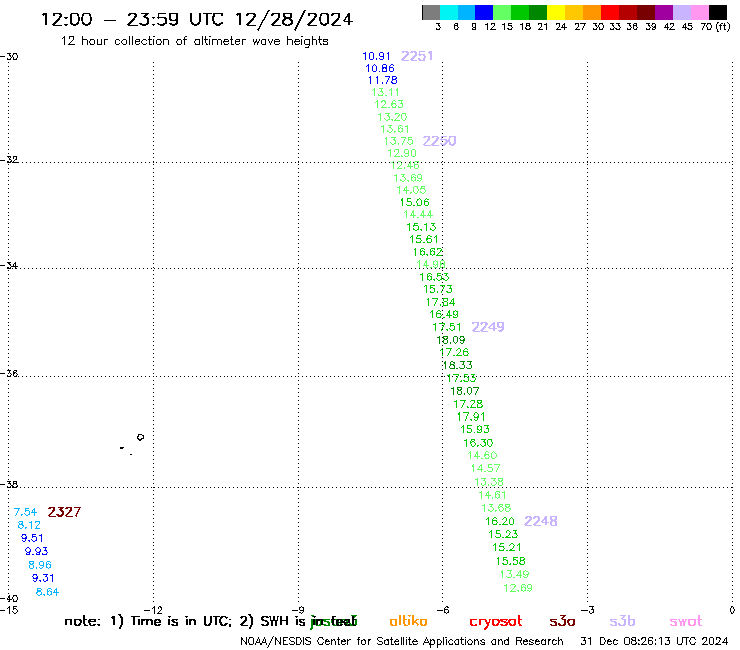Click wave height value 14.44

point(418,214)
